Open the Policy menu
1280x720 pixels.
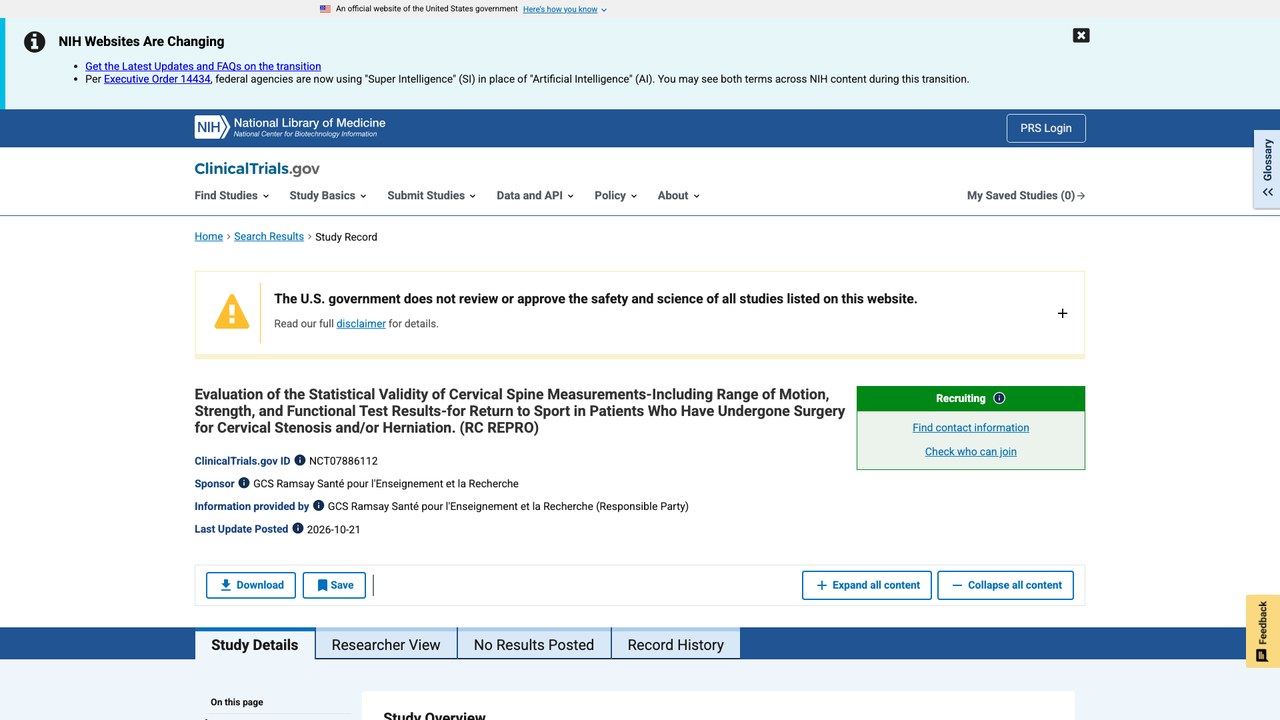(x=616, y=196)
